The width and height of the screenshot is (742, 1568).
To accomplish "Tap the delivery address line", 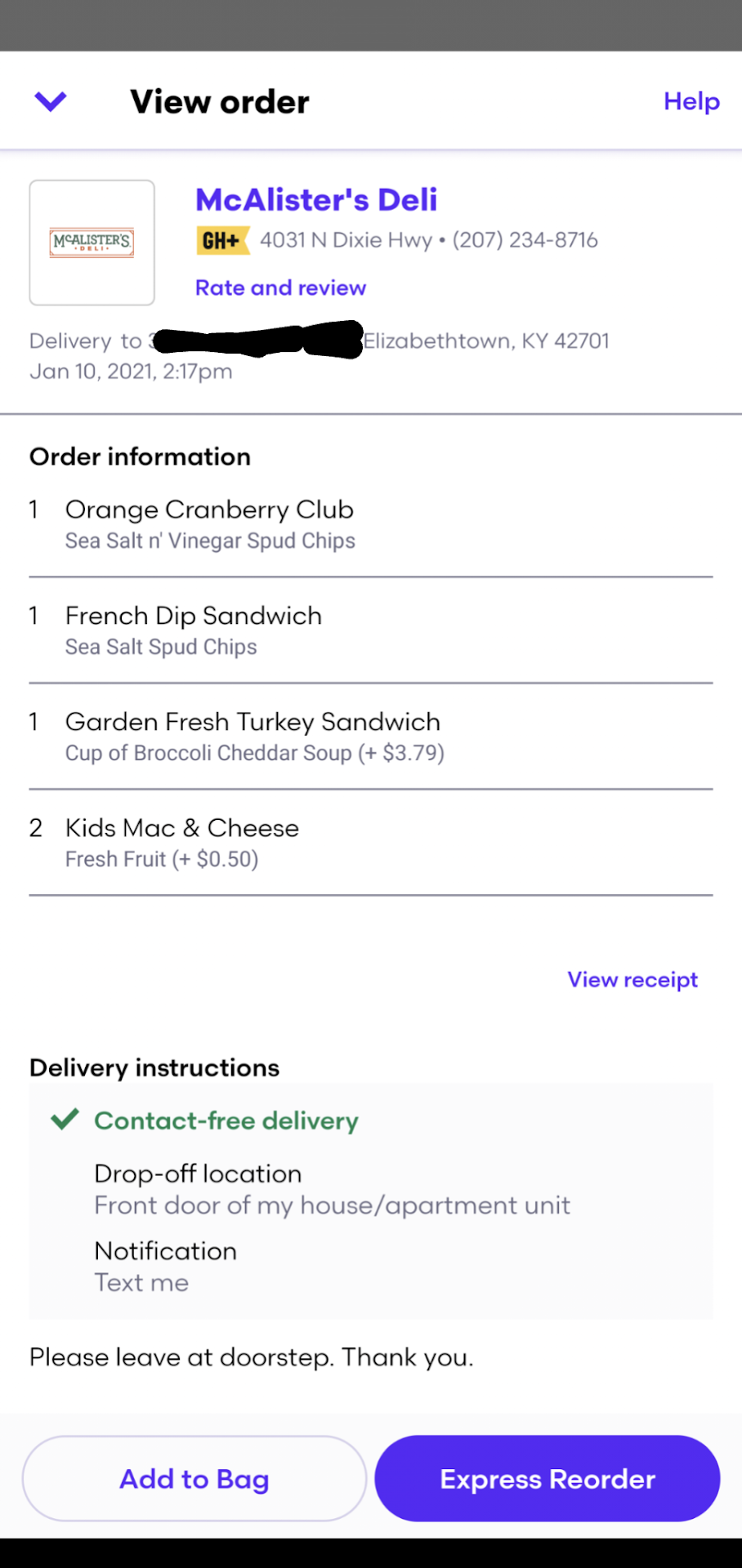I will click(x=485, y=341).
